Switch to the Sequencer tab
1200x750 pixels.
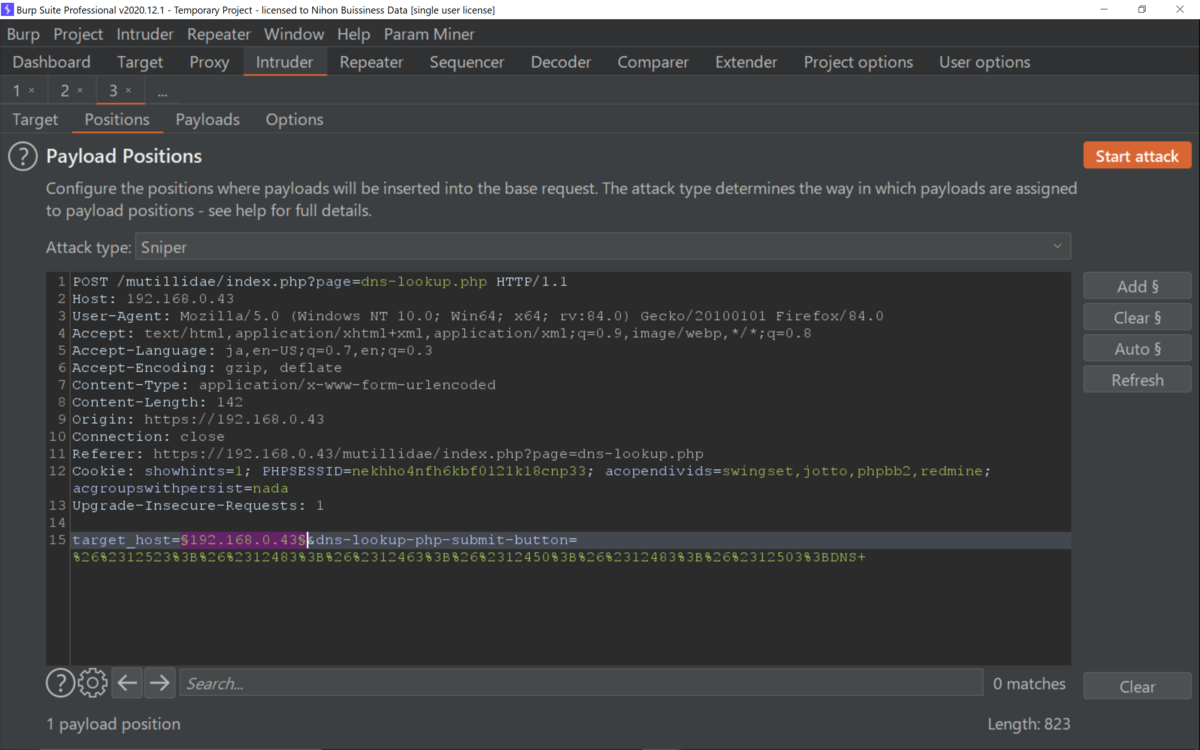[467, 62]
